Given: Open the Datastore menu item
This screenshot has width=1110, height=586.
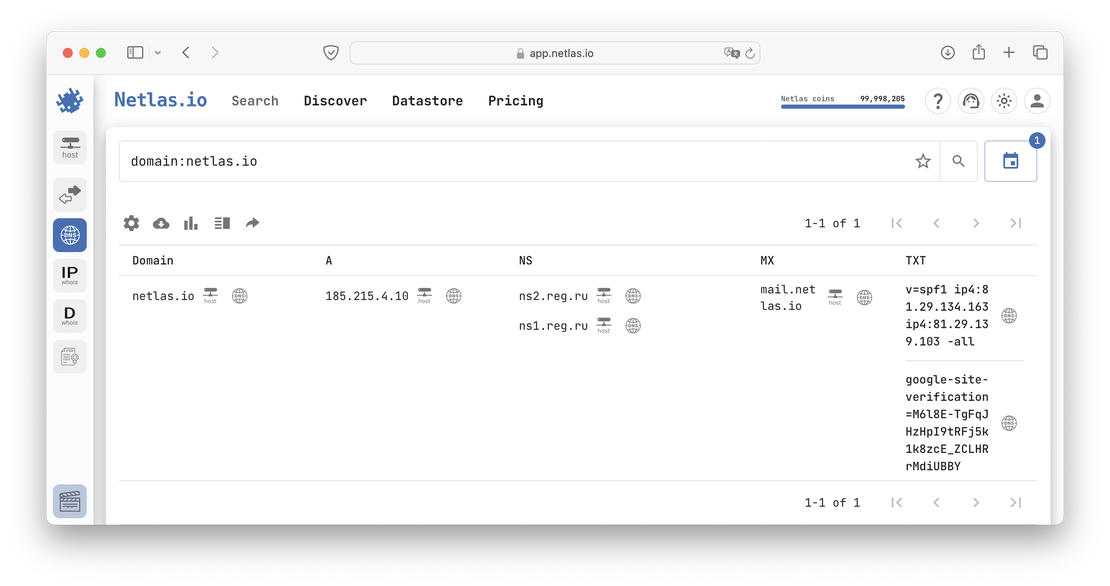Looking at the screenshot, I should pyautogui.click(x=427, y=101).
